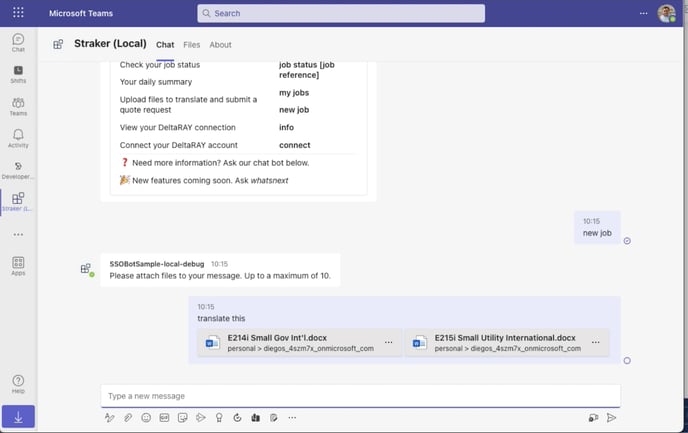Screen dimensions: 688x433
Task: Open the Shifts app in the sidebar
Action: click(18, 74)
